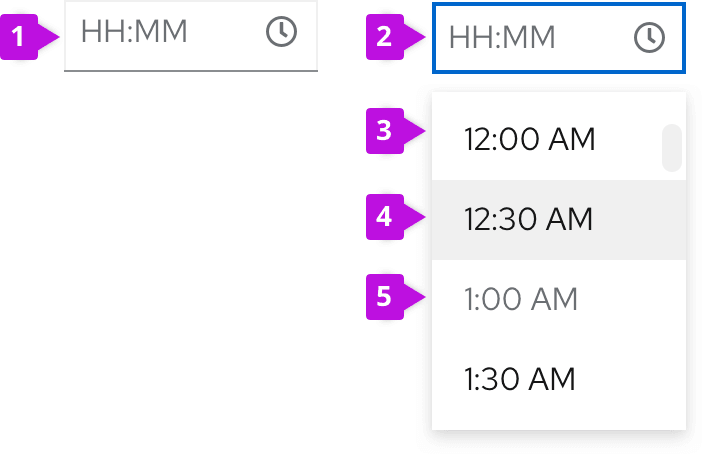Select the 12:00 AM time option
702x454 pixels.
529,139
